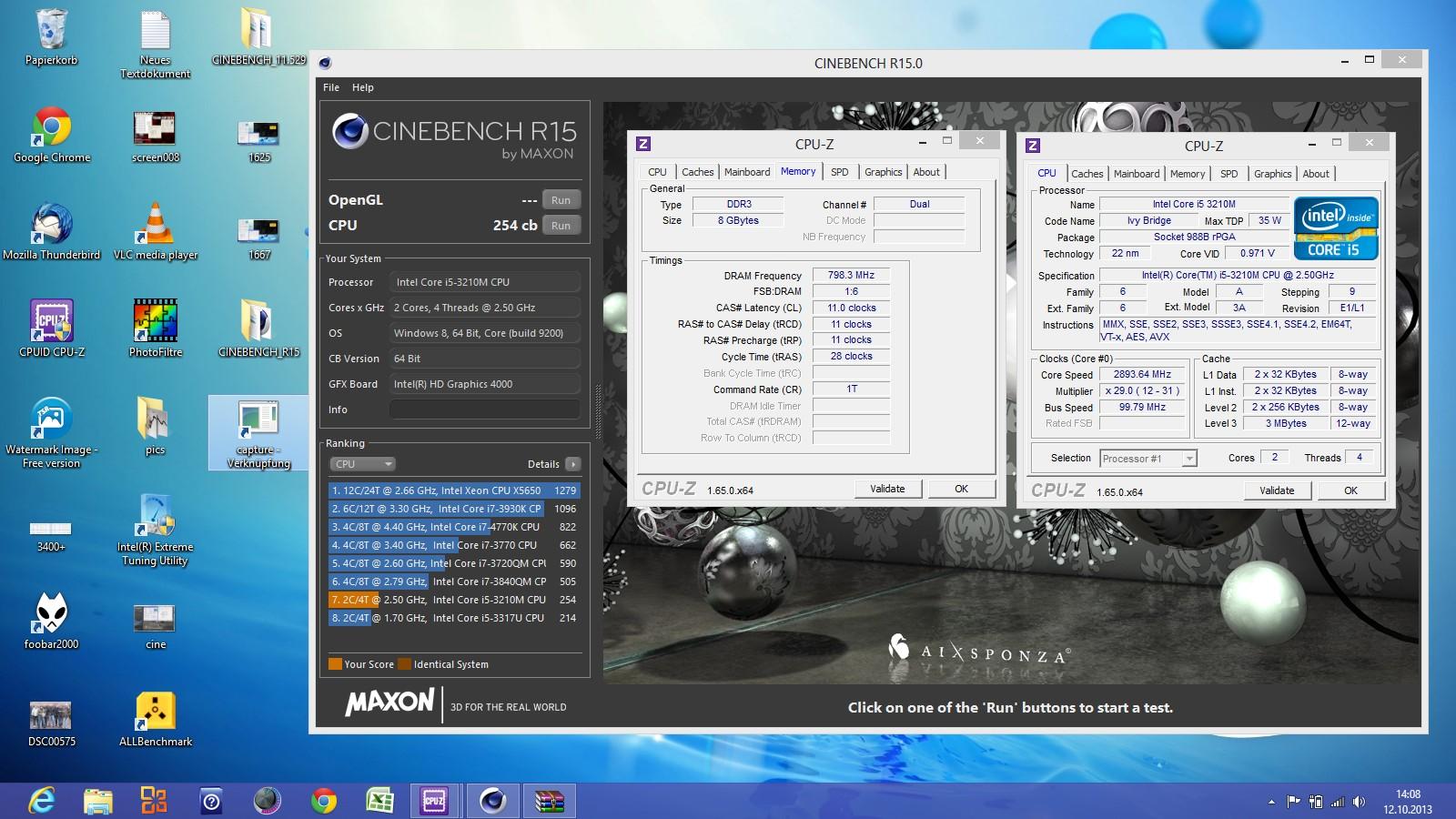Open the cine desktop image

point(156,627)
